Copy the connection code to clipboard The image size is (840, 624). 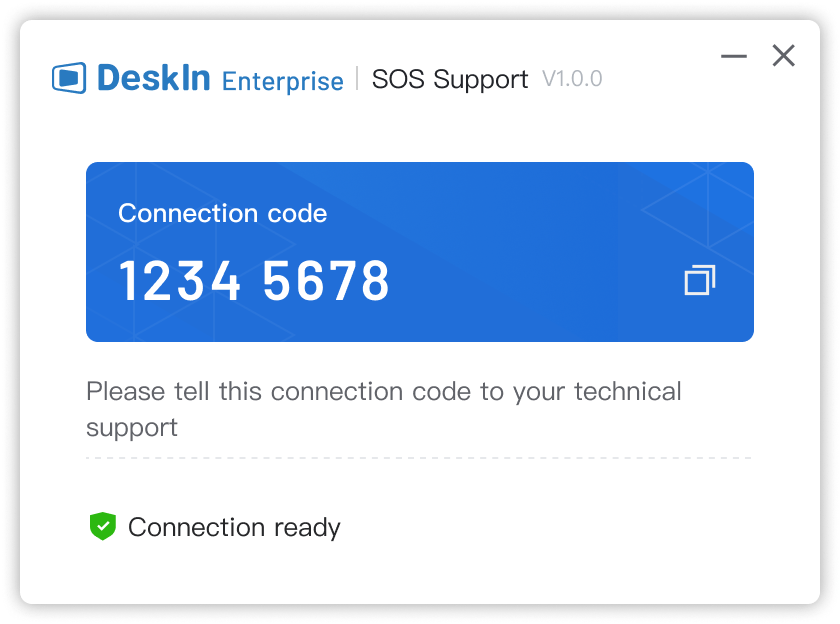click(x=700, y=281)
